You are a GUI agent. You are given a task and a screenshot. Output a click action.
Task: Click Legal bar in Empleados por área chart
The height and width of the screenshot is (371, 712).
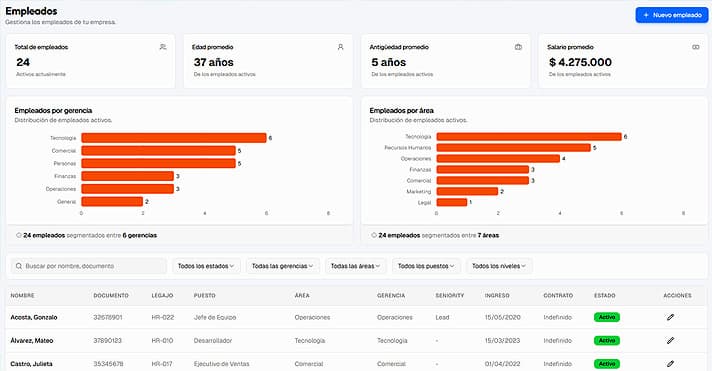click(x=452, y=202)
